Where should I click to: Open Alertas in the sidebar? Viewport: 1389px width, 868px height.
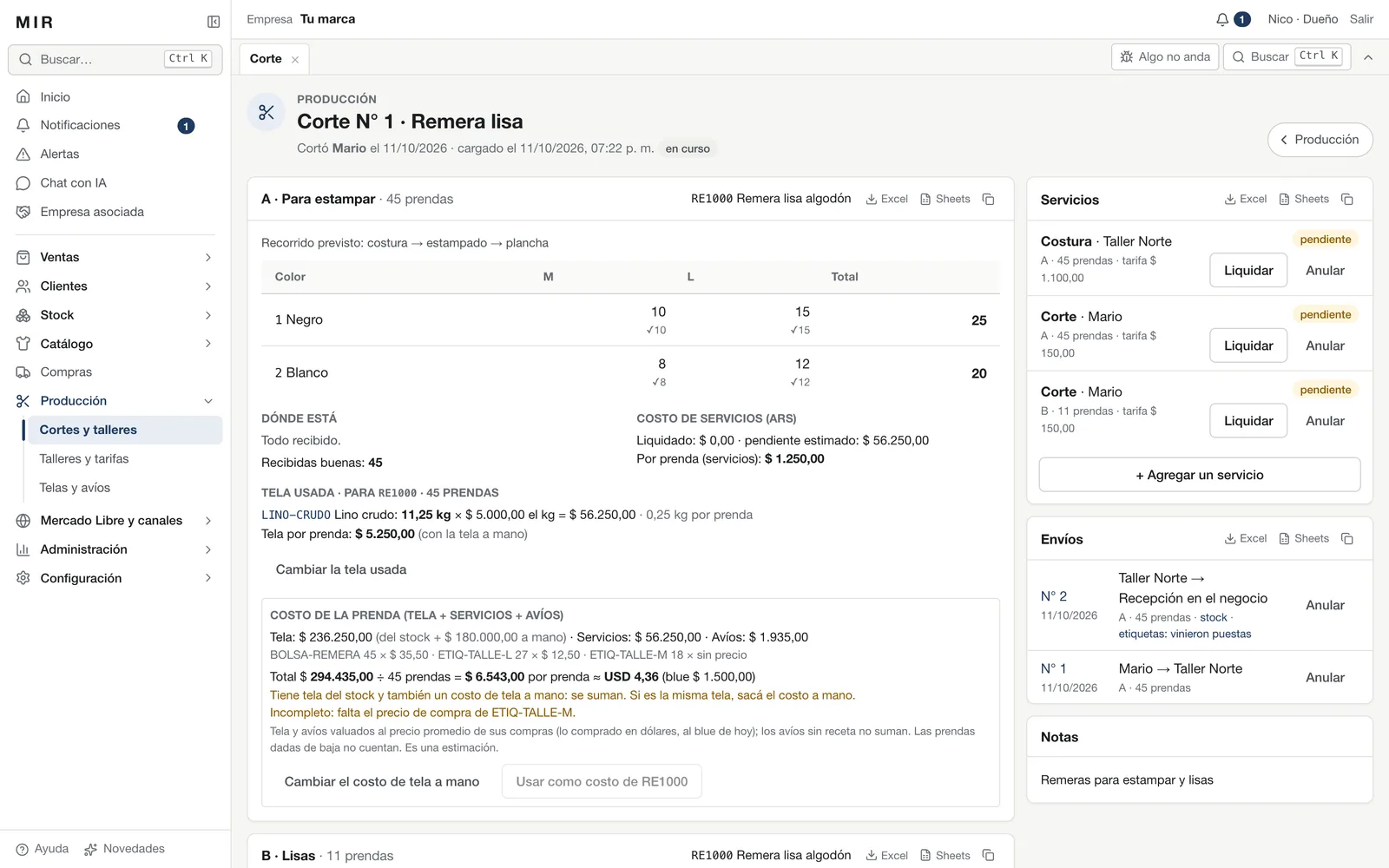(115, 154)
